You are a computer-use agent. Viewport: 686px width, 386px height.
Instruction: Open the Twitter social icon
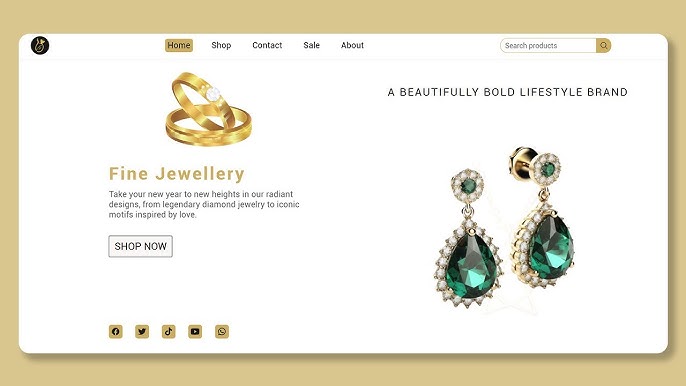pos(142,331)
